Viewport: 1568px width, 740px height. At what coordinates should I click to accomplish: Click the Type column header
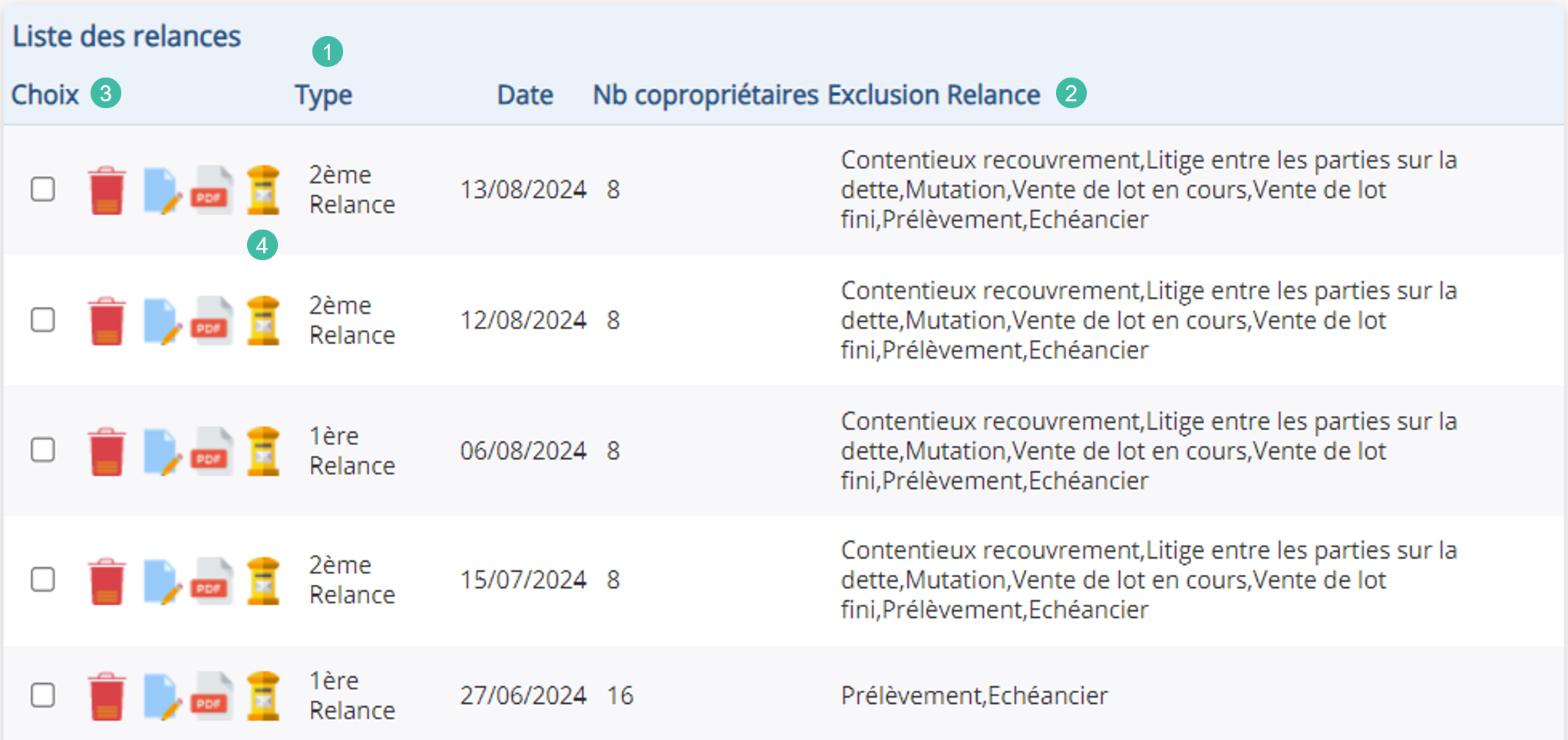point(324,95)
